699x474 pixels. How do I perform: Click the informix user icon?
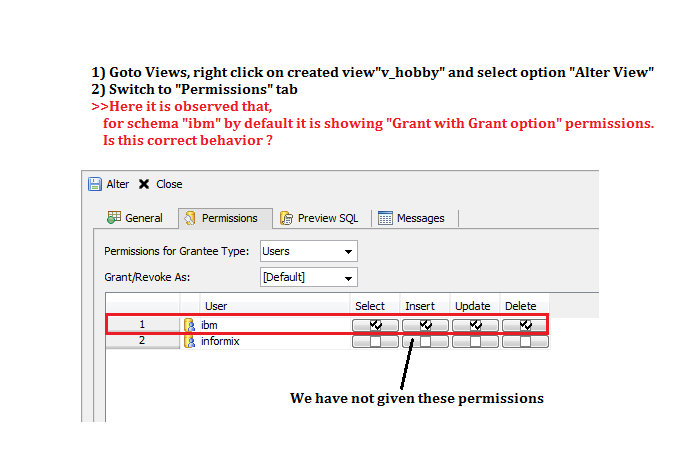point(189,341)
